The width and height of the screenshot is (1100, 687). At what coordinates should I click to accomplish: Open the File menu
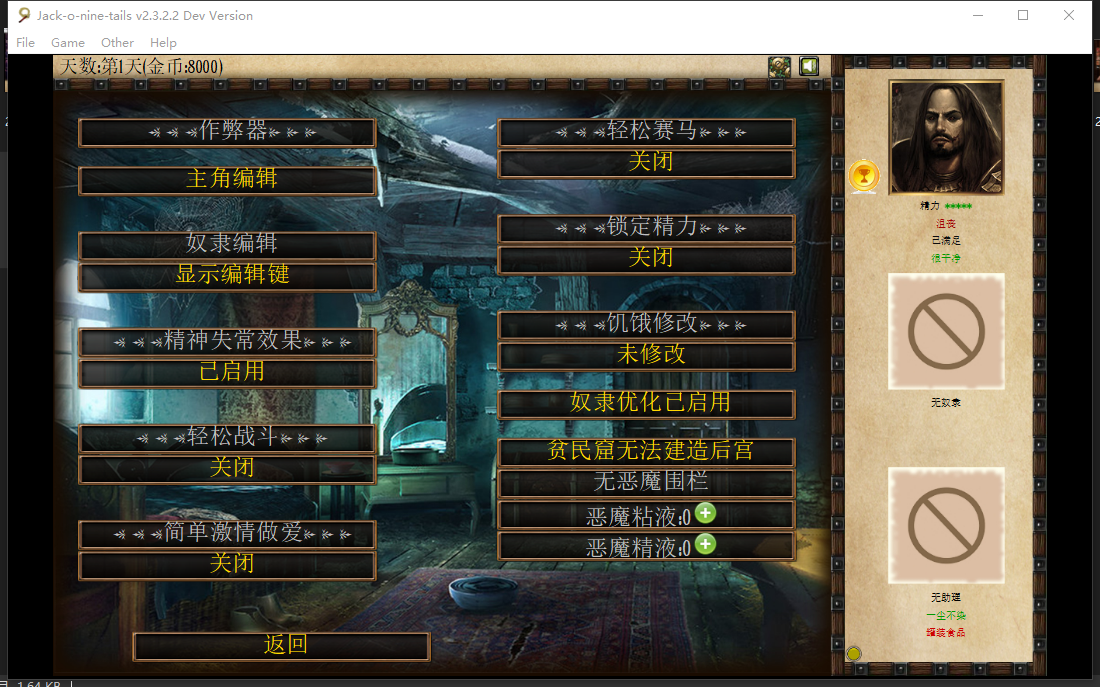pos(25,43)
